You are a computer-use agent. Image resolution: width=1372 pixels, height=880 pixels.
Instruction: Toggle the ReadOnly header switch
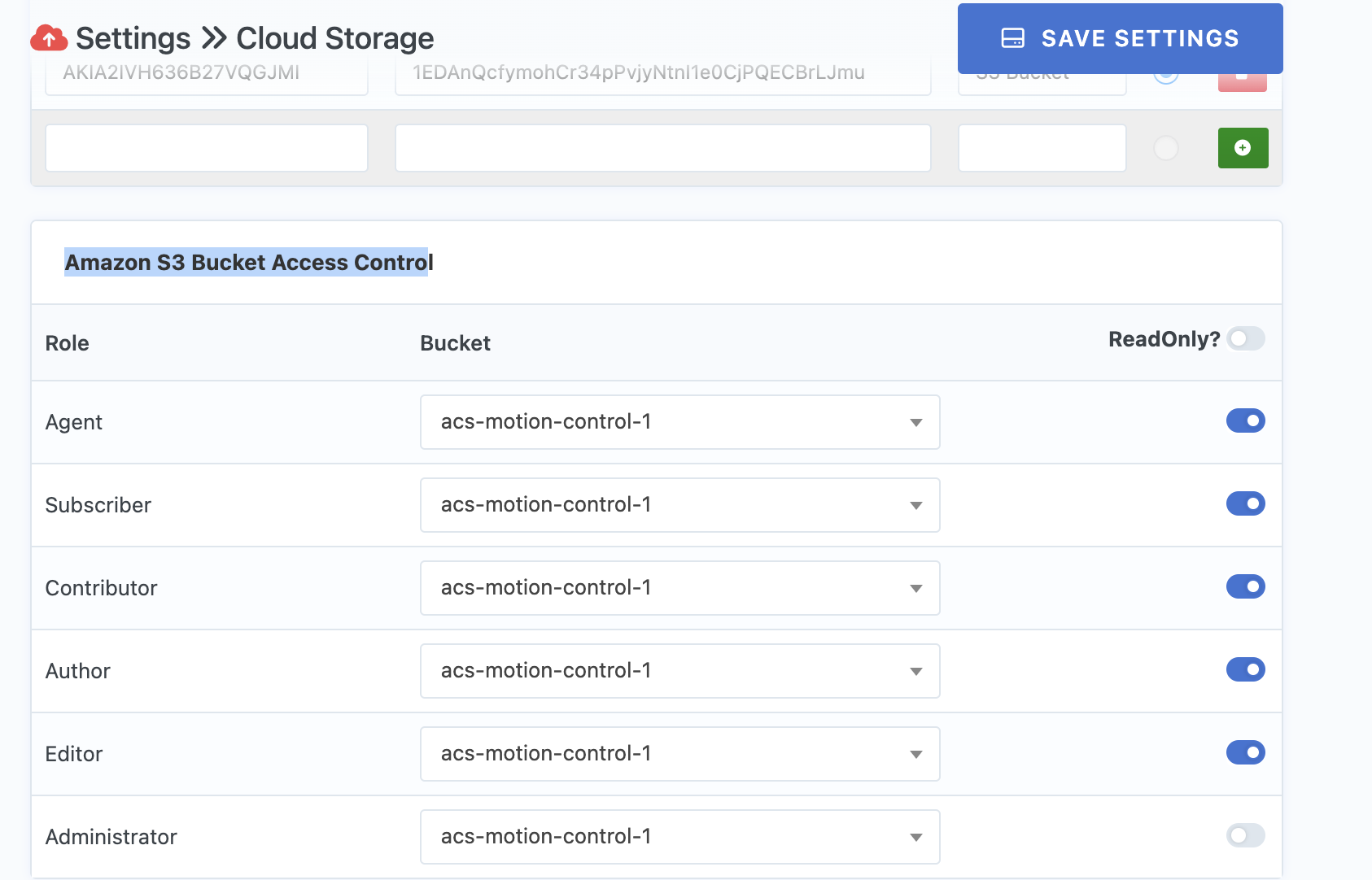[x=1246, y=338]
